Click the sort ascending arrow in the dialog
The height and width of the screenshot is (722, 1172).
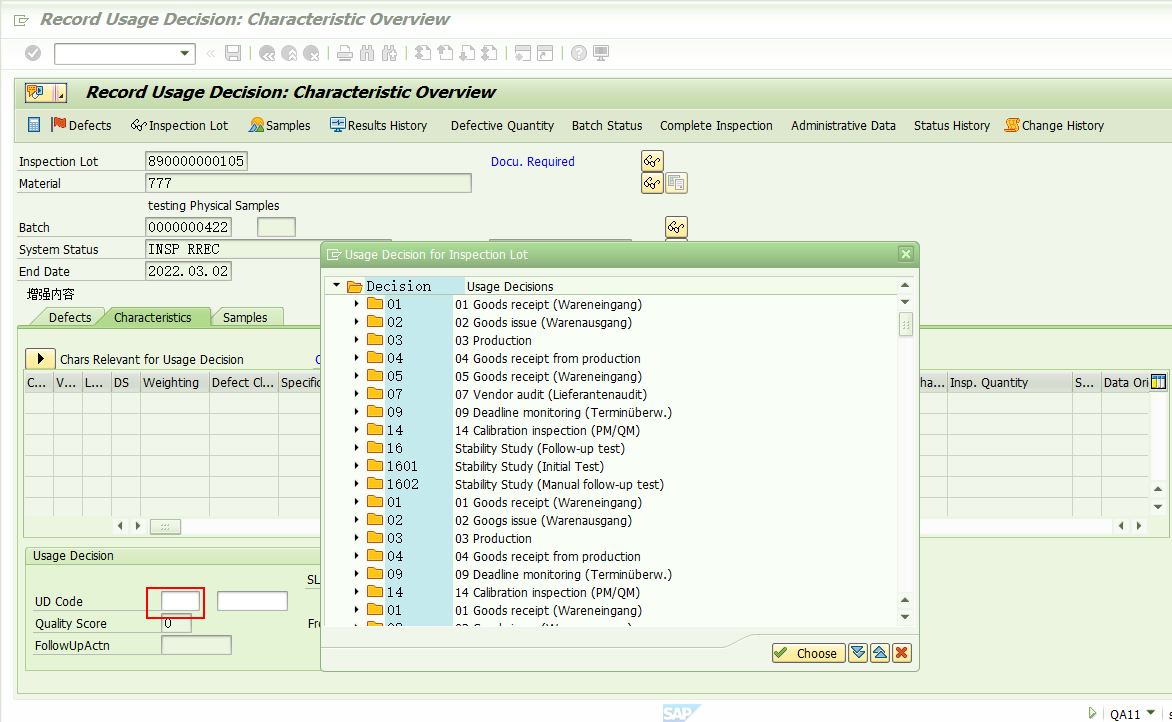[x=880, y=652]
